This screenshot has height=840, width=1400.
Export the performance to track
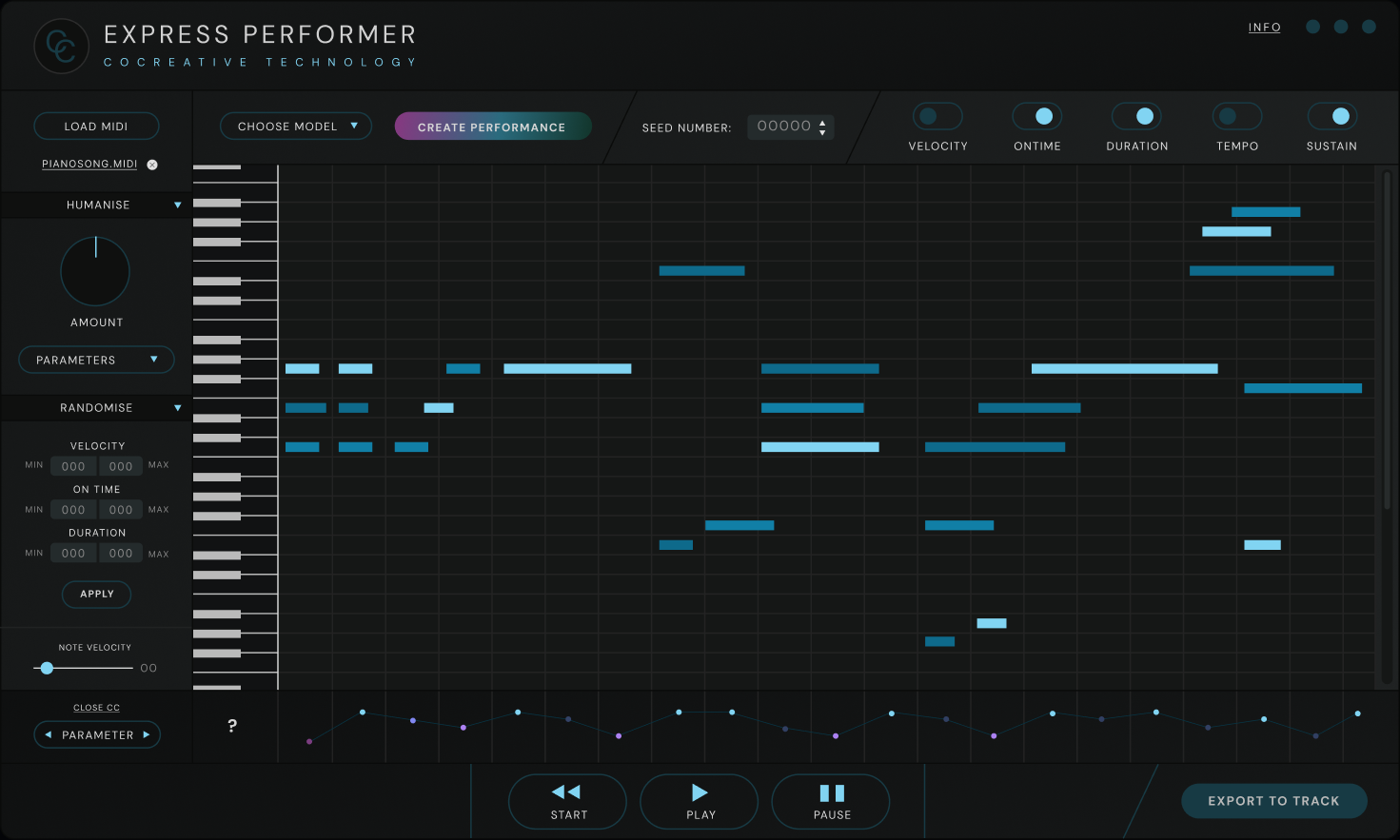coord(1274,801)
